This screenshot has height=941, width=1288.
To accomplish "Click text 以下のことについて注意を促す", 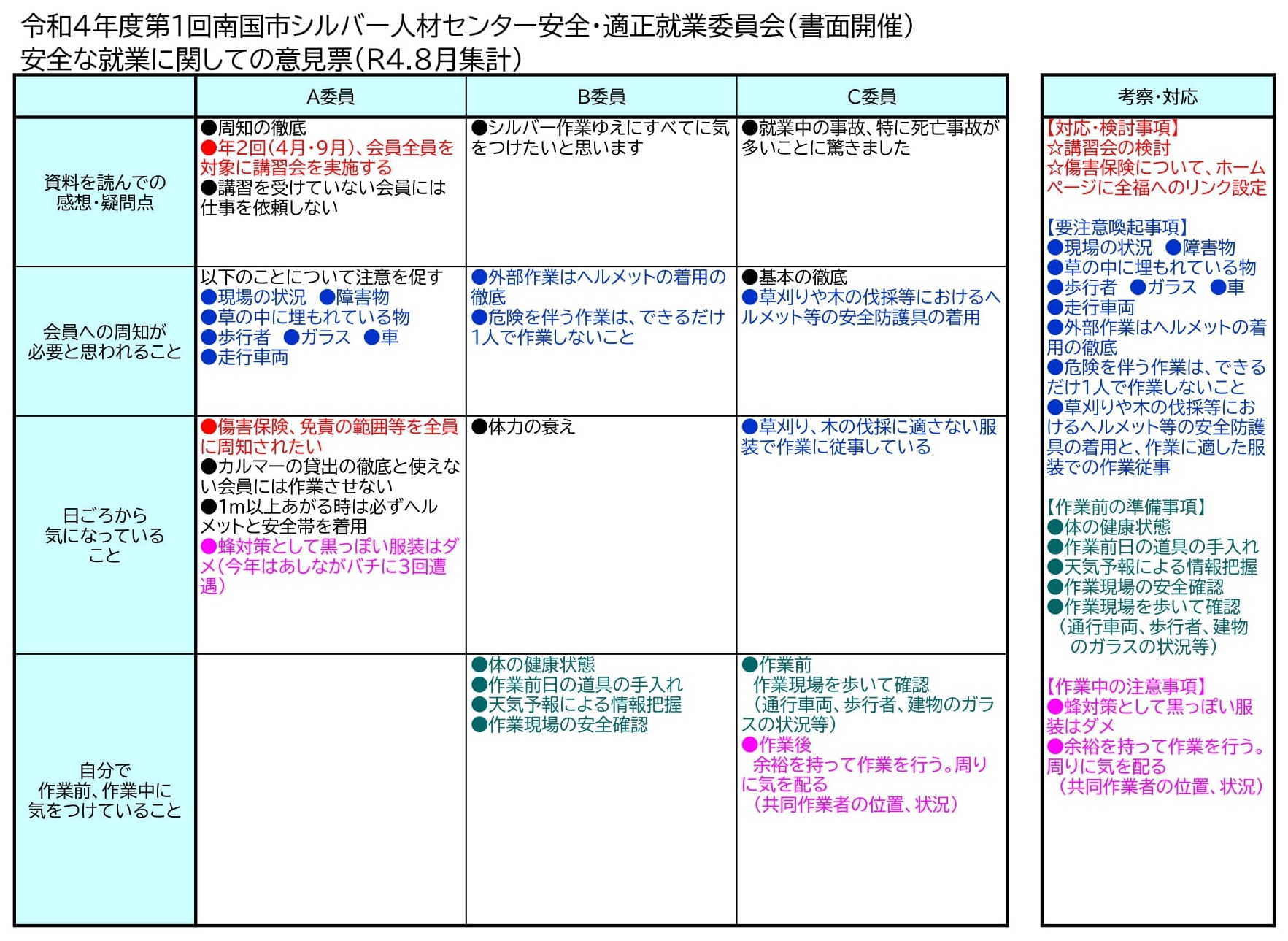I will [322, 277].
